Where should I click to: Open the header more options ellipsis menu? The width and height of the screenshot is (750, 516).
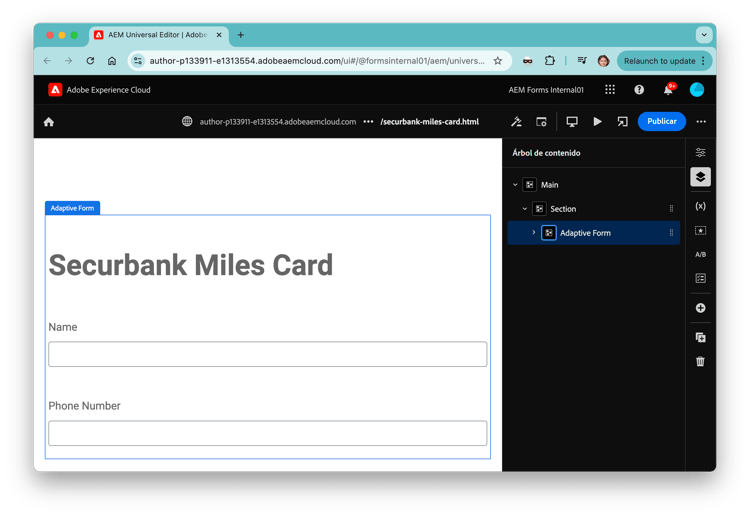pos(701,121)
